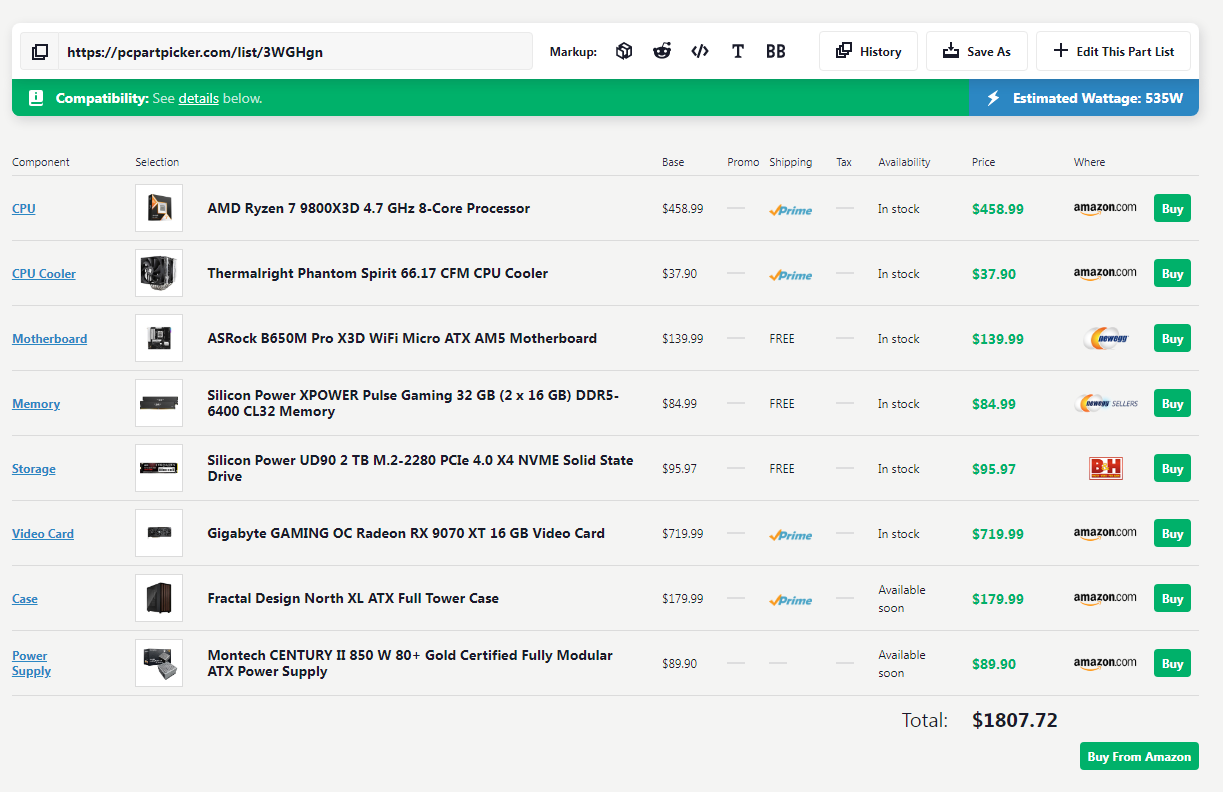Click the compatibility info icon
Image resolution: width=1223 pixels, height=792 pixels.
click(36, 98)
